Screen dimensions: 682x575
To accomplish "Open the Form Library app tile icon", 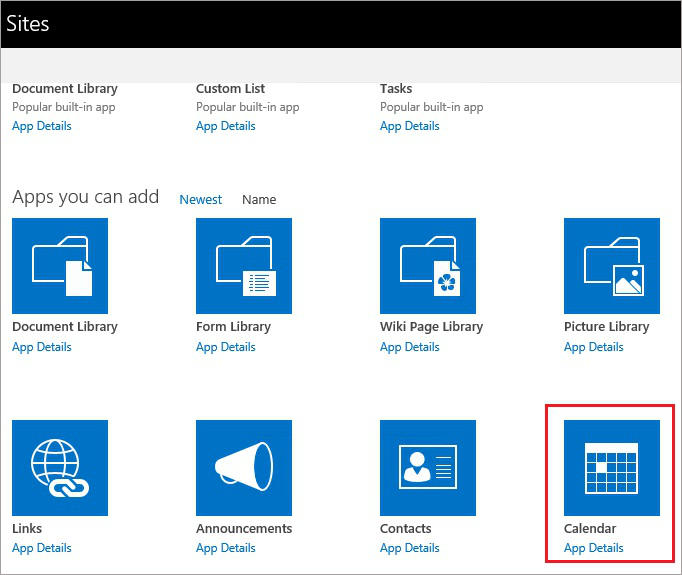I will click(244, 266).
